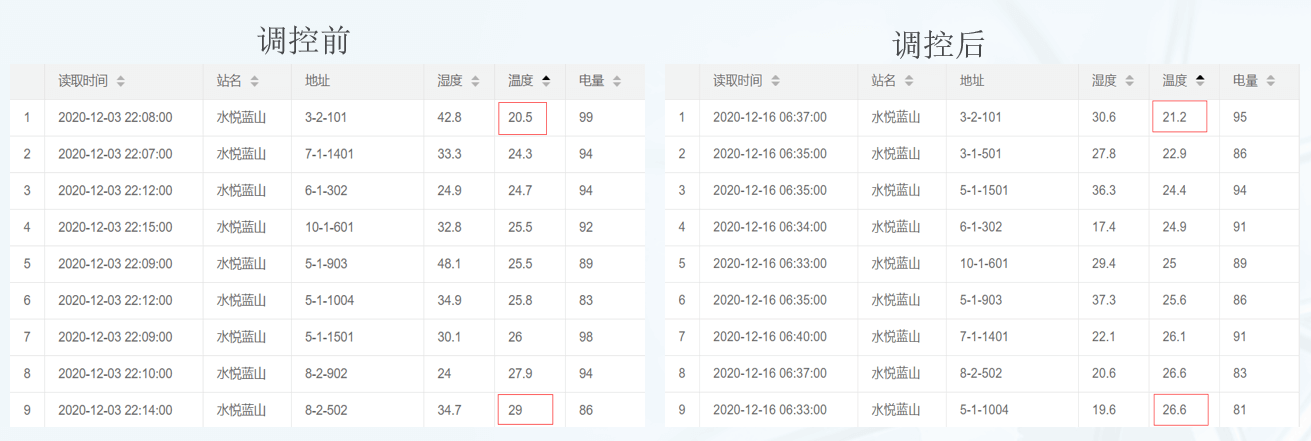The image size is (1311, 441).
Task: Sort 调控前 table by 湿度 sort arrows
Action: [x=475, y=81]
